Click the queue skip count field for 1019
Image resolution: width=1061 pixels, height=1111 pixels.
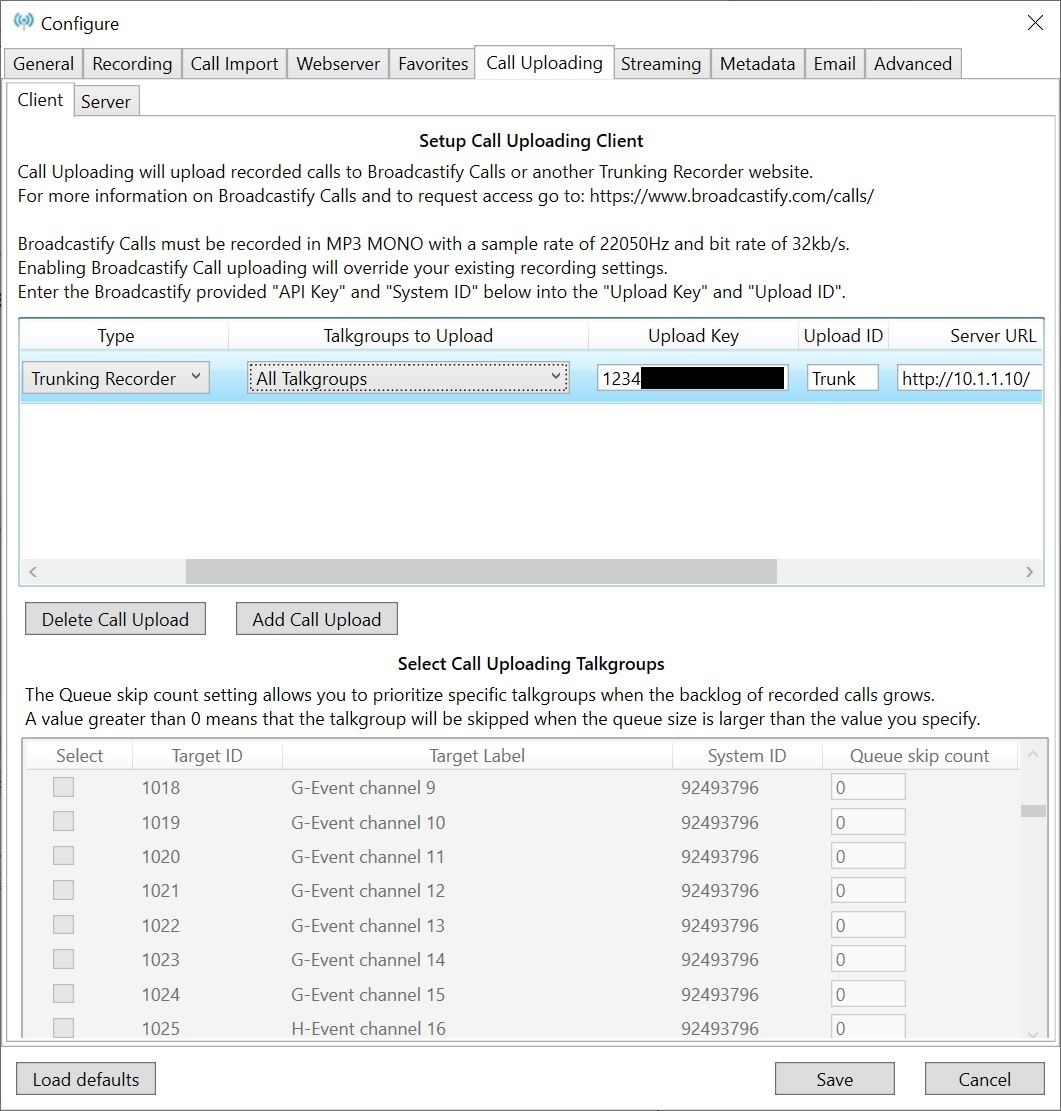tap(868, 822)
